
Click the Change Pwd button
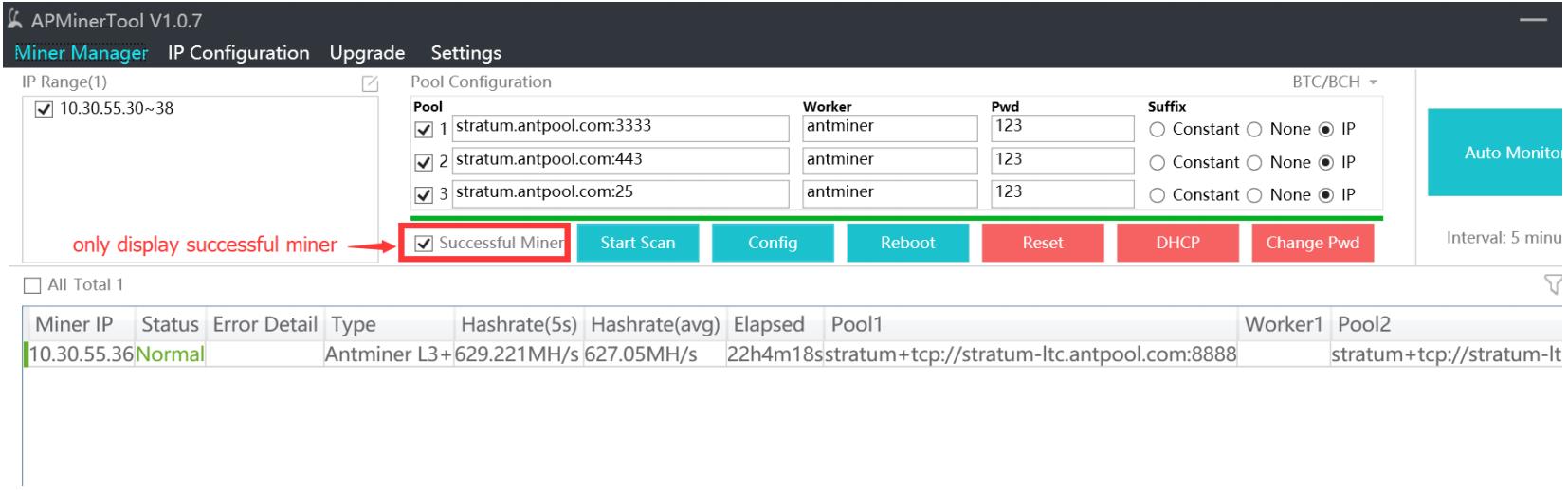1313,243
